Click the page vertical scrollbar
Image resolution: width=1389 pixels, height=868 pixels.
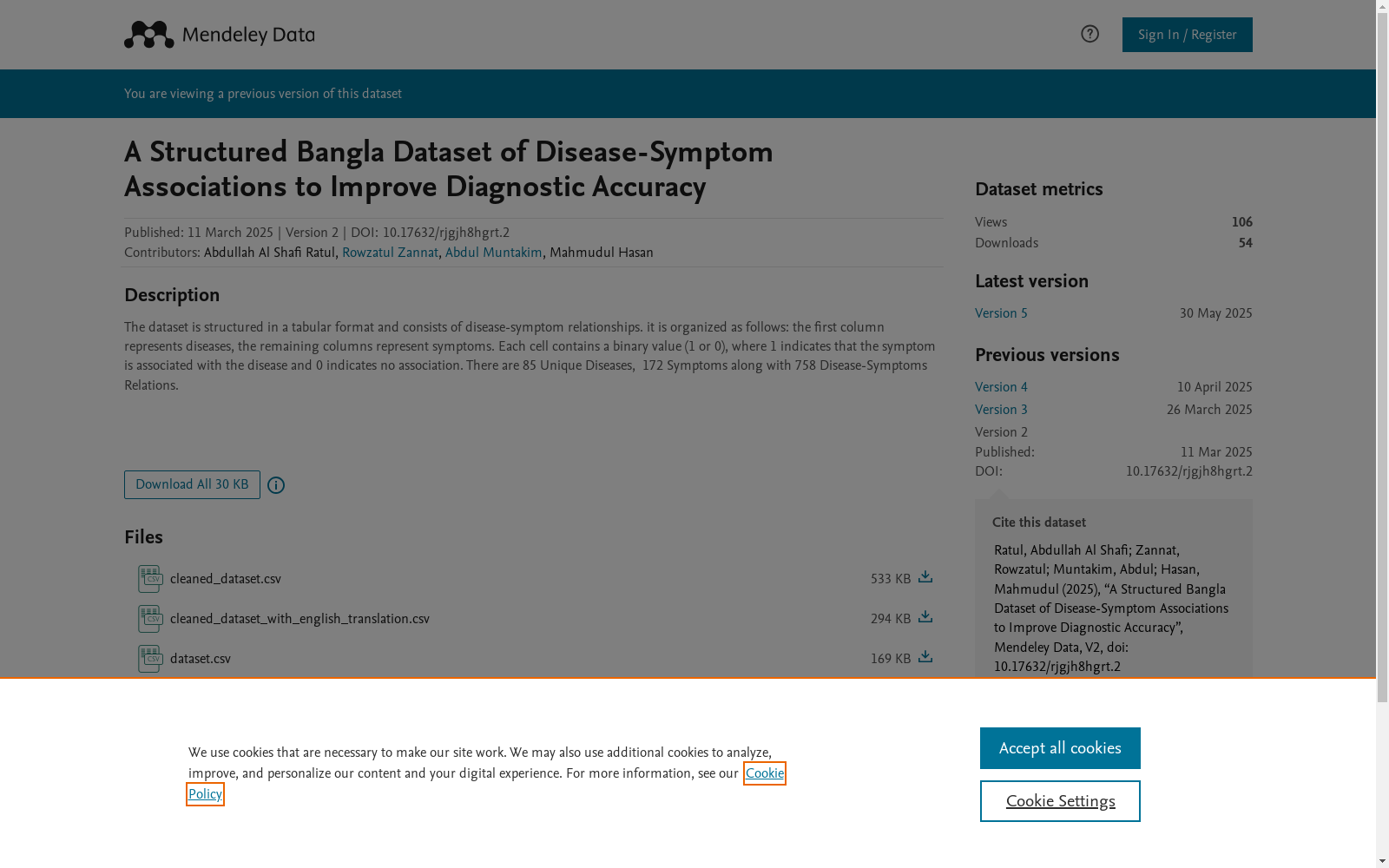tap(1382, 434)
